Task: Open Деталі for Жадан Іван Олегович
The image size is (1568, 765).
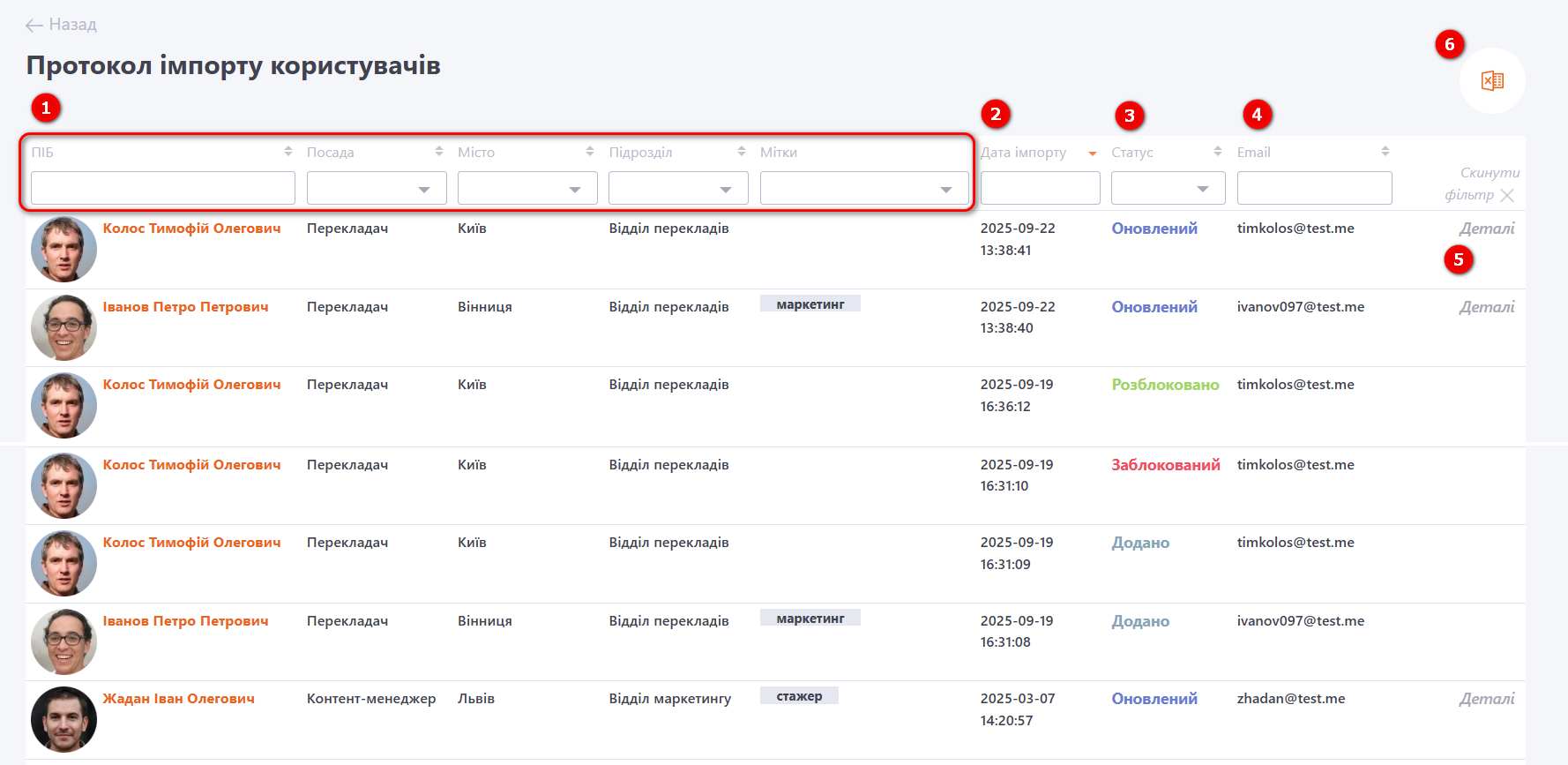Action: tap(1486, 699)
